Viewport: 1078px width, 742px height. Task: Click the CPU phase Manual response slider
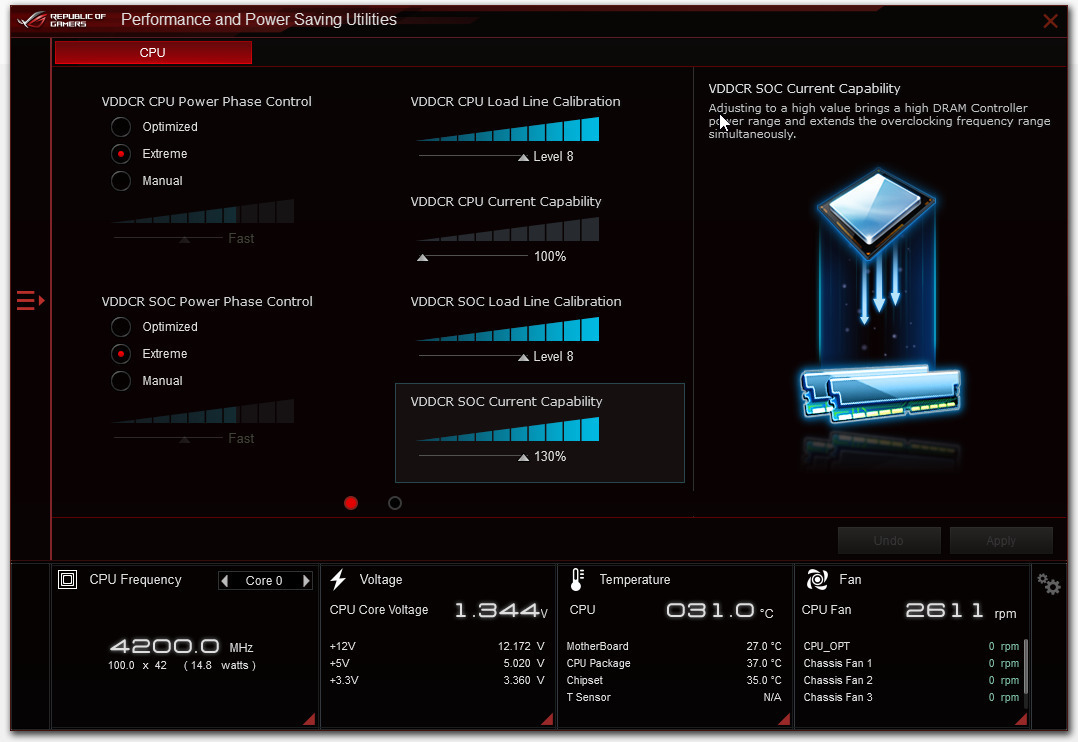184,239
